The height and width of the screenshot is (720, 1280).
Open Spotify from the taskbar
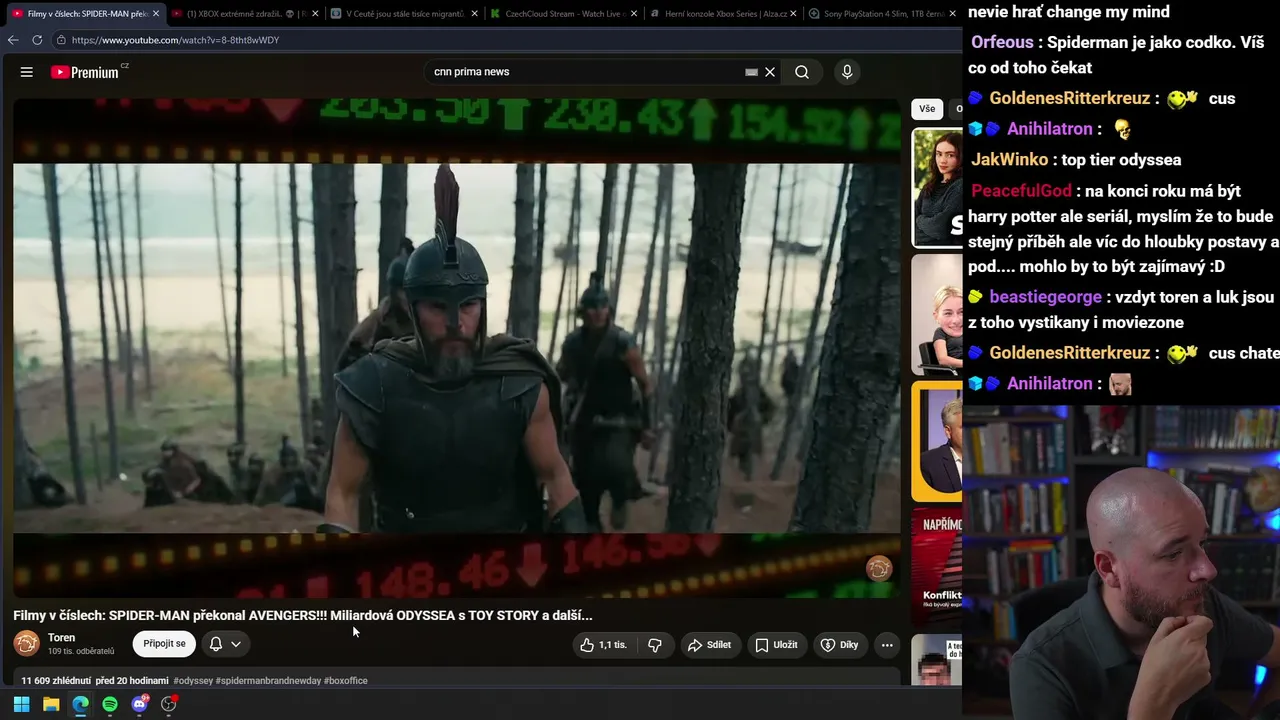click(110, 704)
